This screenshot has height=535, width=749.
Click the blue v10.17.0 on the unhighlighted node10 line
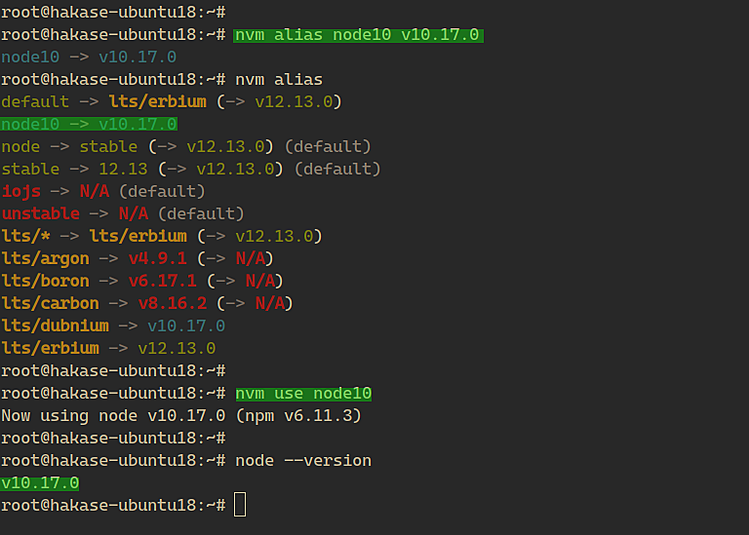tap(137, 57)
